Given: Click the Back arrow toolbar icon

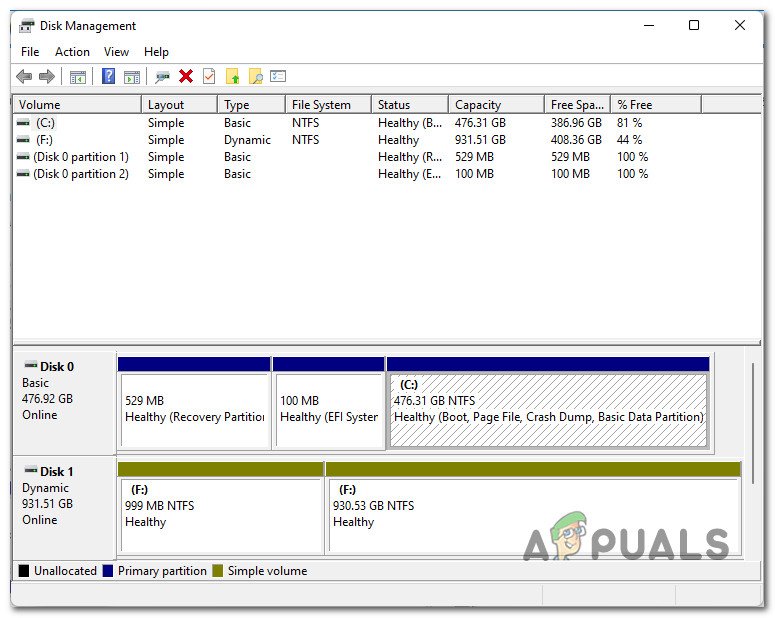Looking at the screenshot, I should 24,76.
